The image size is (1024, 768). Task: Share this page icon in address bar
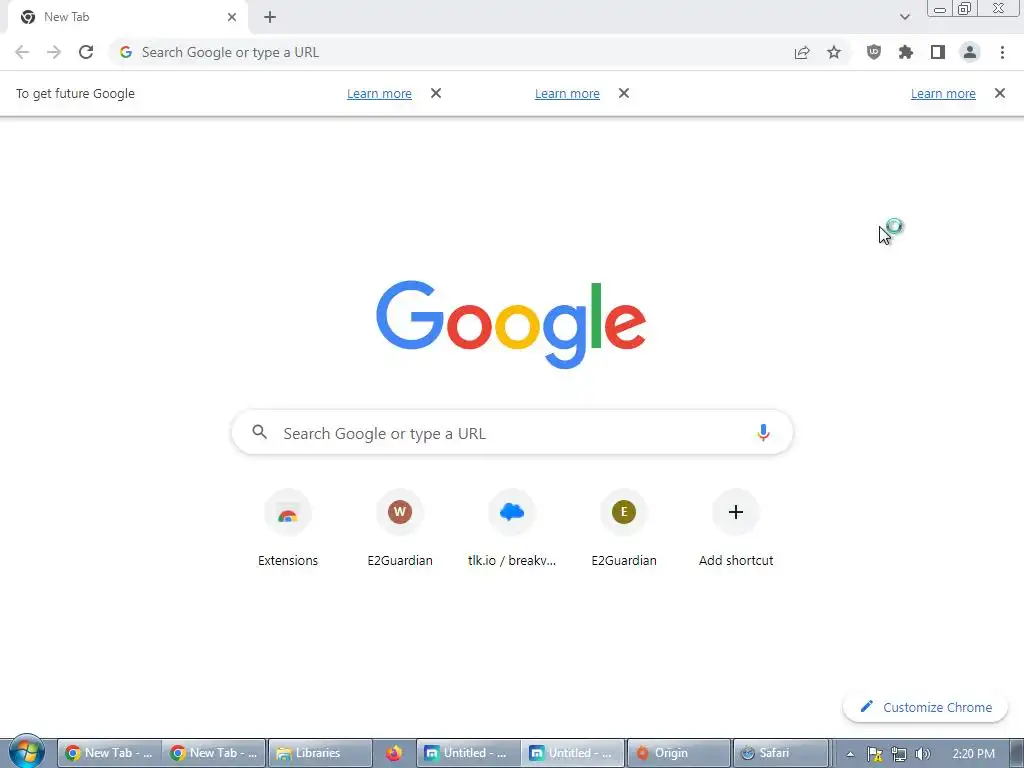tap(802, 52)
